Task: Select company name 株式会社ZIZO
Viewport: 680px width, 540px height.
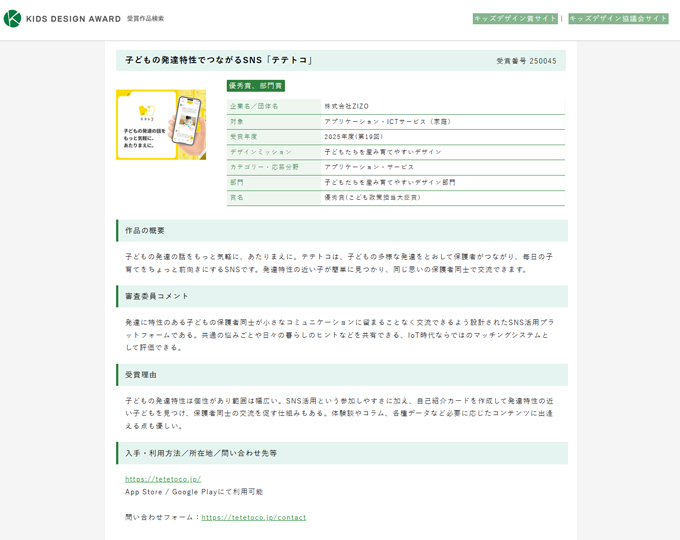Action: pyautogui.click(x=347, y=106)
